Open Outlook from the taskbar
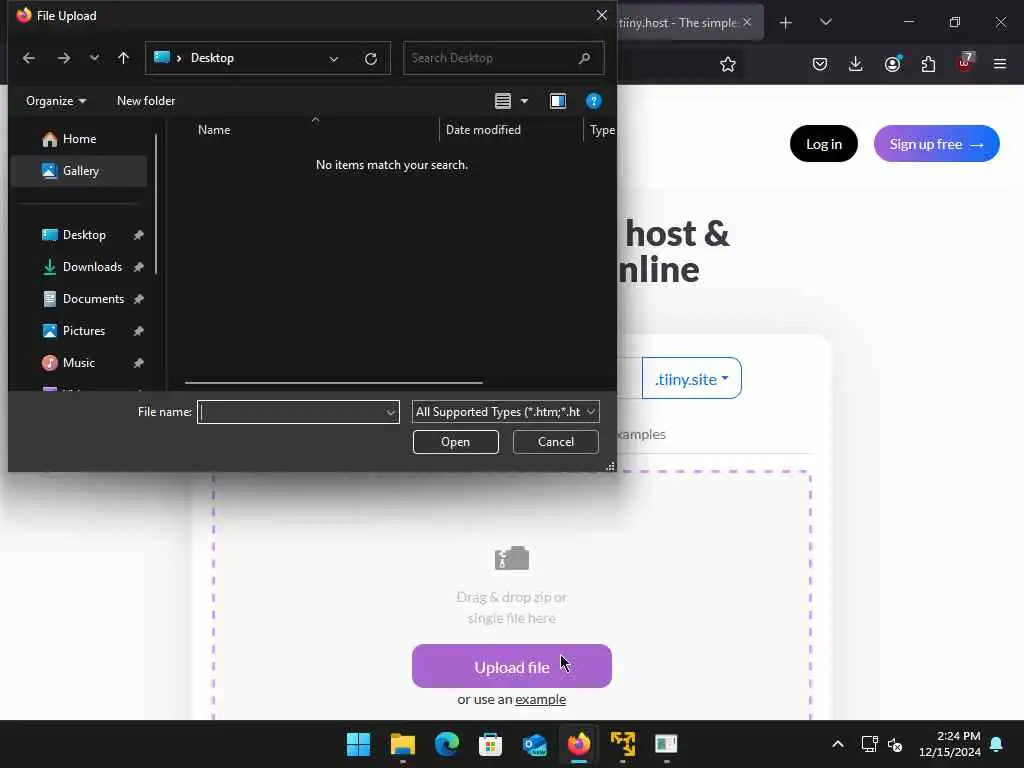Image resolution: width=1024 pixels, height=768 pixels. click(x=535, y=744)
